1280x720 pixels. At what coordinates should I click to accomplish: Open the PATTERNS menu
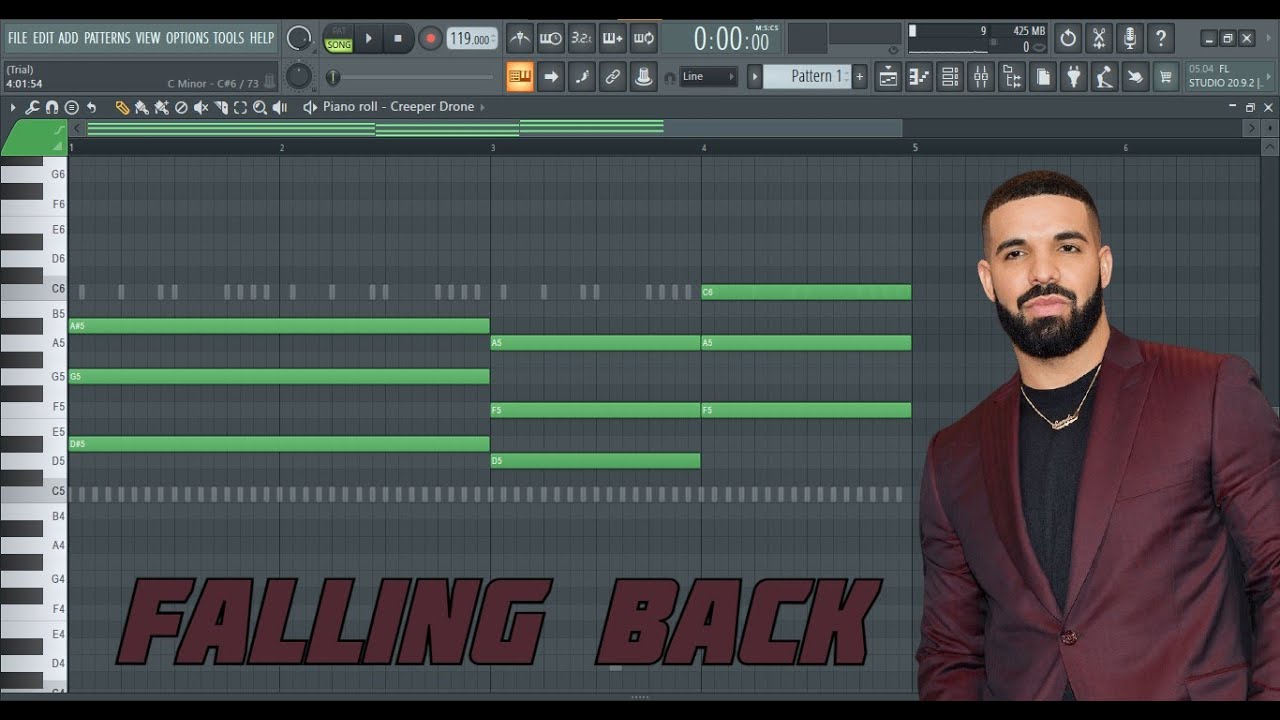pos(107,38)
